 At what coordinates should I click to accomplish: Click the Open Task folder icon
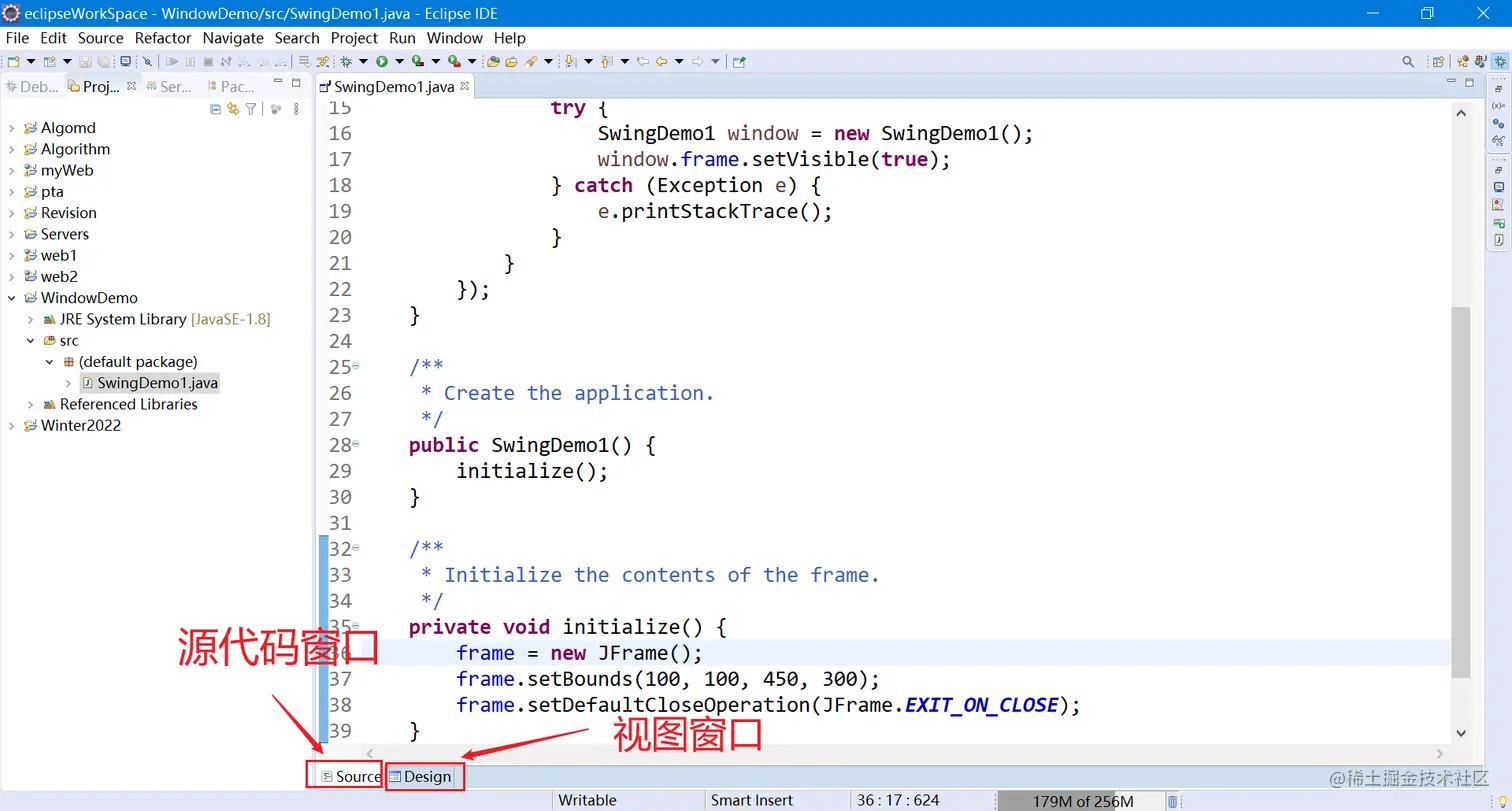click(x=511, y=61)
